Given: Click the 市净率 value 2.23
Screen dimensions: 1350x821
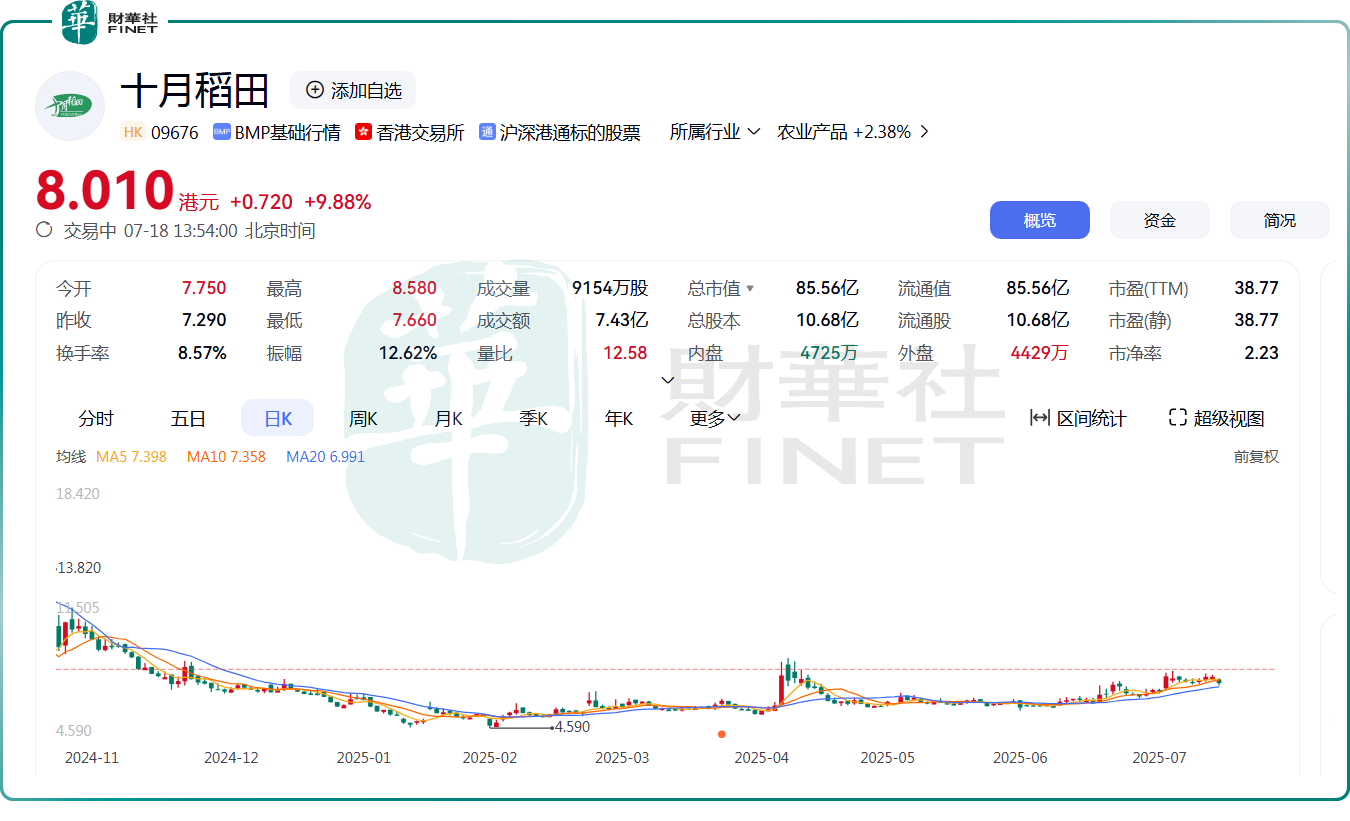Looking at the screenshot, I should [1262, 353].
